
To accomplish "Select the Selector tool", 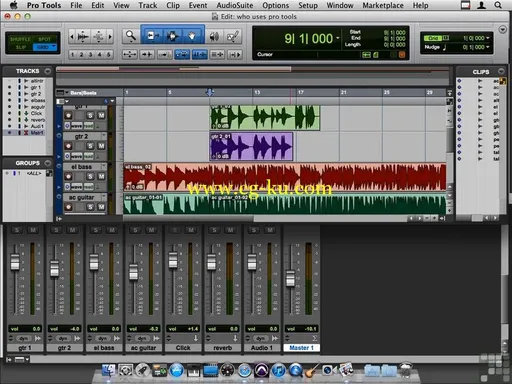I will coord(172,35).
